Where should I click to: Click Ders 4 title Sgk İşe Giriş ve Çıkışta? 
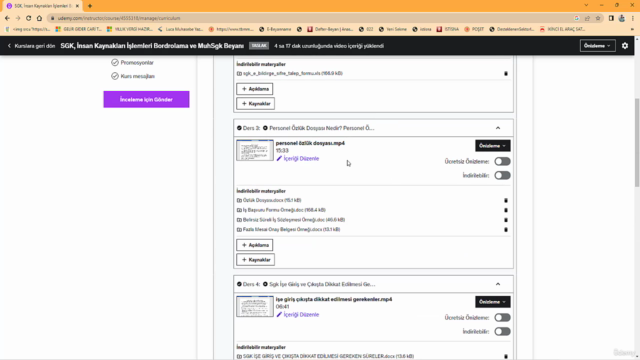tap(322, 284)
